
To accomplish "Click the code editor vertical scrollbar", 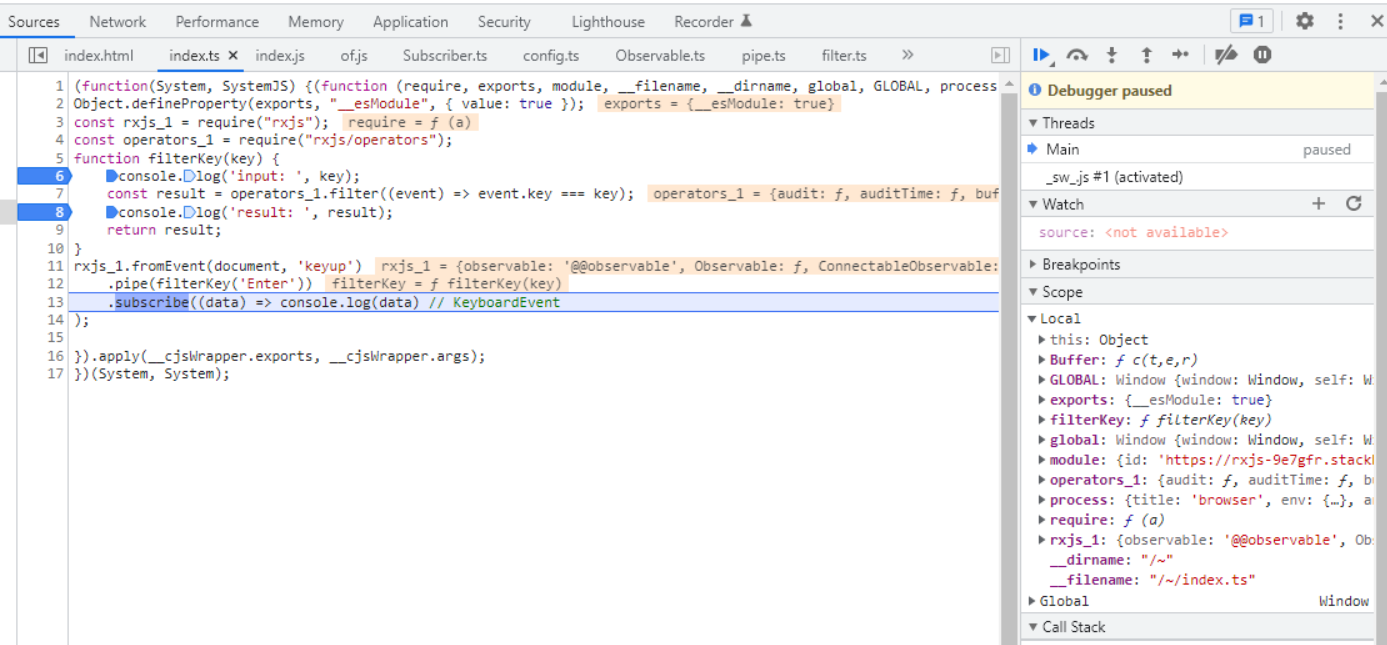I will click(1009, 360).
